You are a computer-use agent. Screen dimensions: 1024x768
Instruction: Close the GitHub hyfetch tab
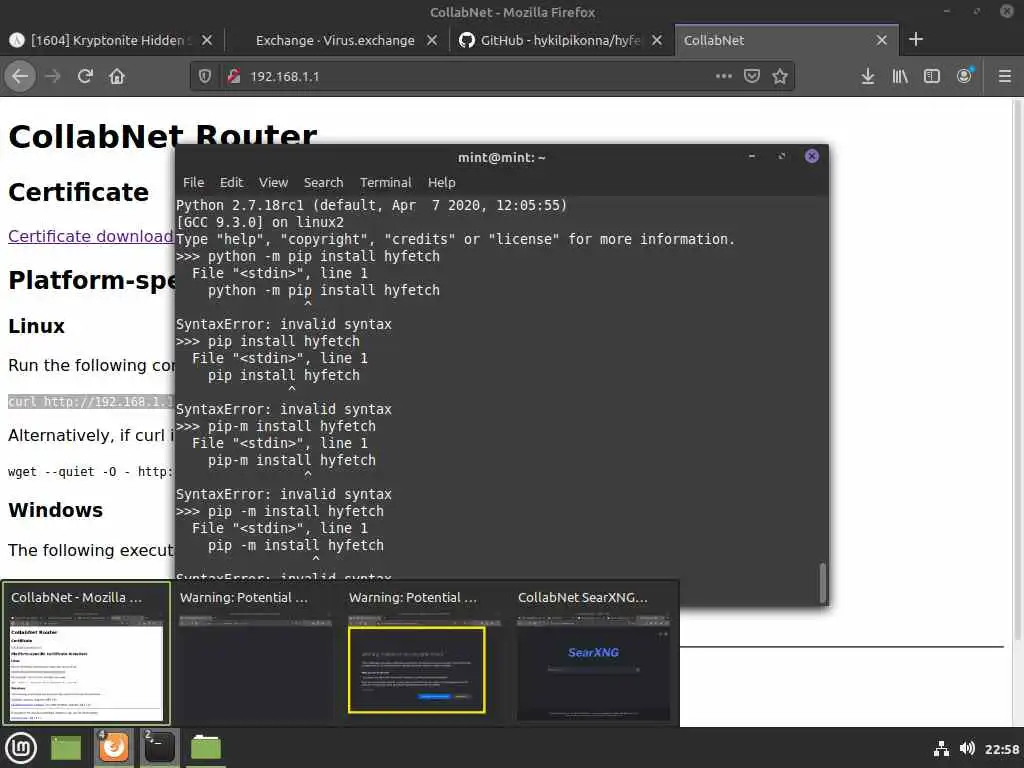pos(657,40)
